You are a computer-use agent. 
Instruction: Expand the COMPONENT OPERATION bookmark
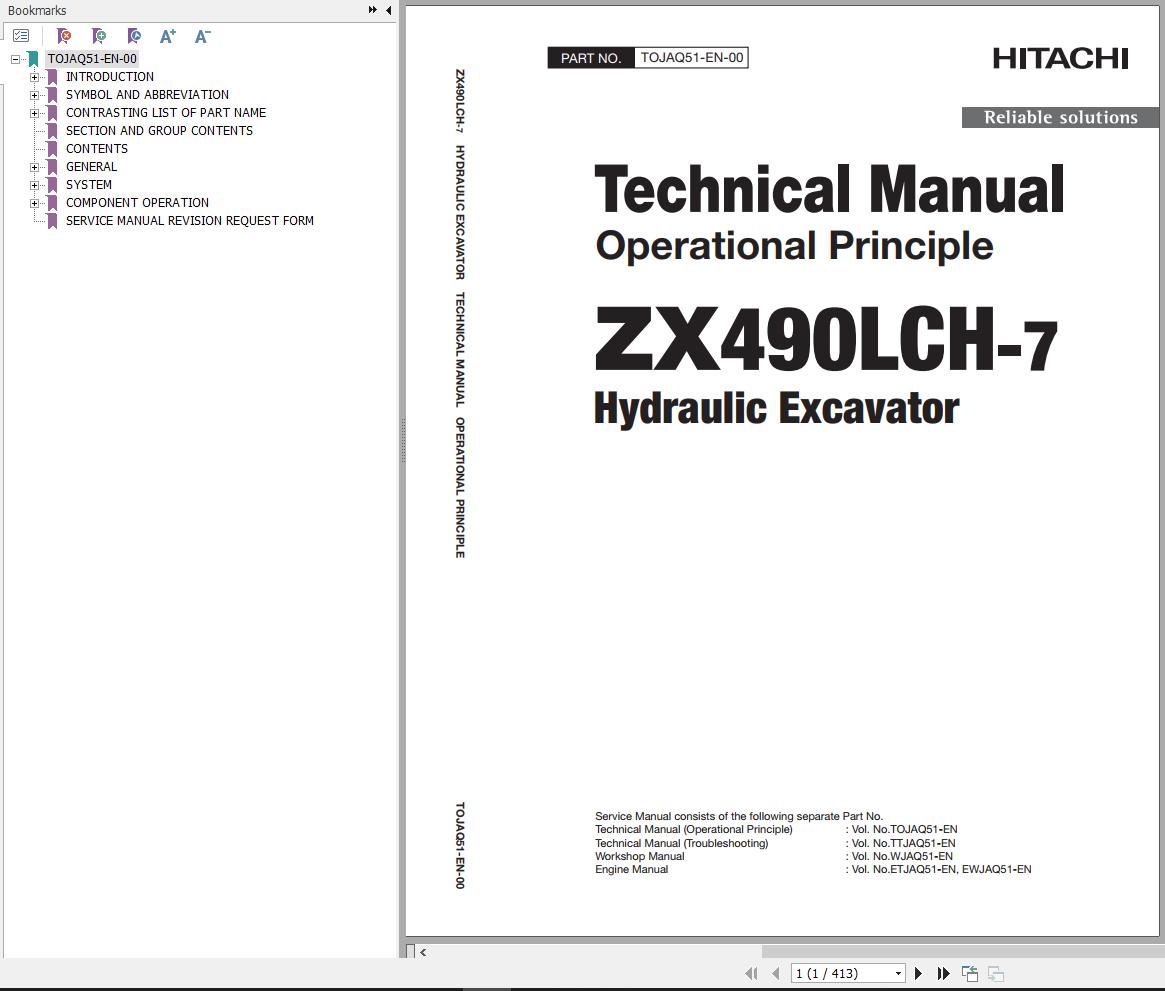pyautogui.click(x=34, y=203)
